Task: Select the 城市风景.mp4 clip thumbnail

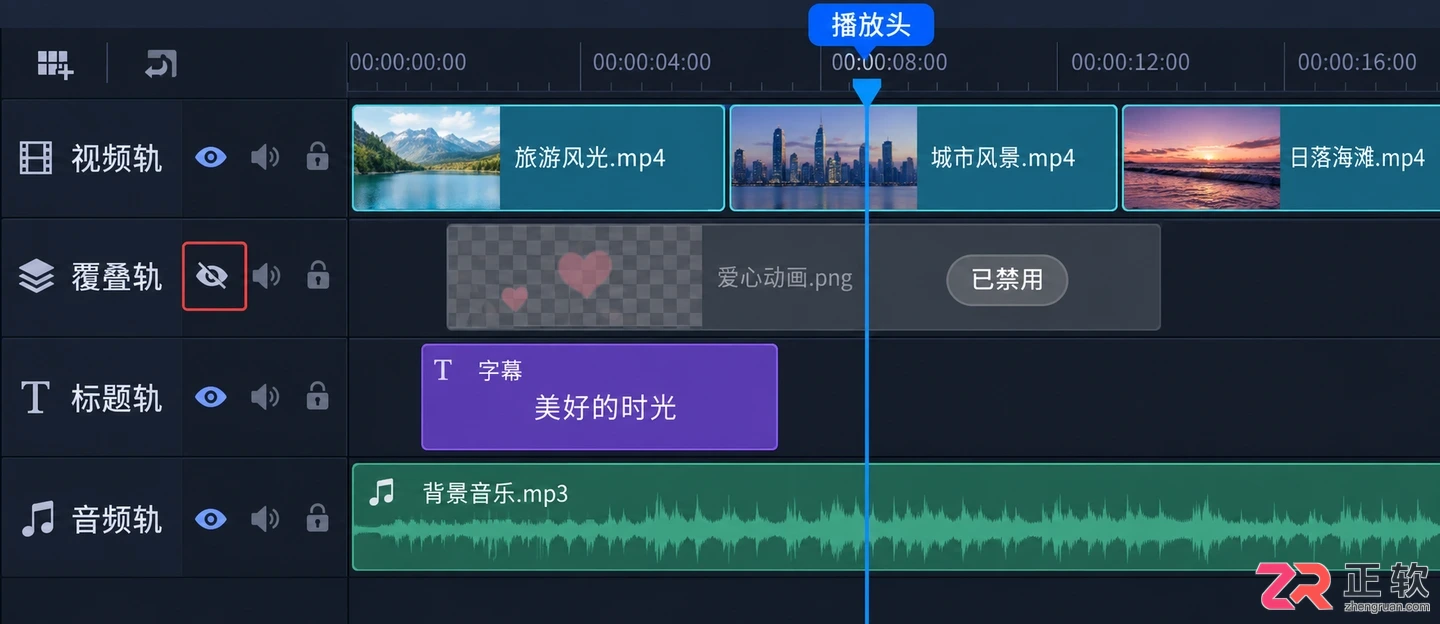Action: tap(824, 158)
